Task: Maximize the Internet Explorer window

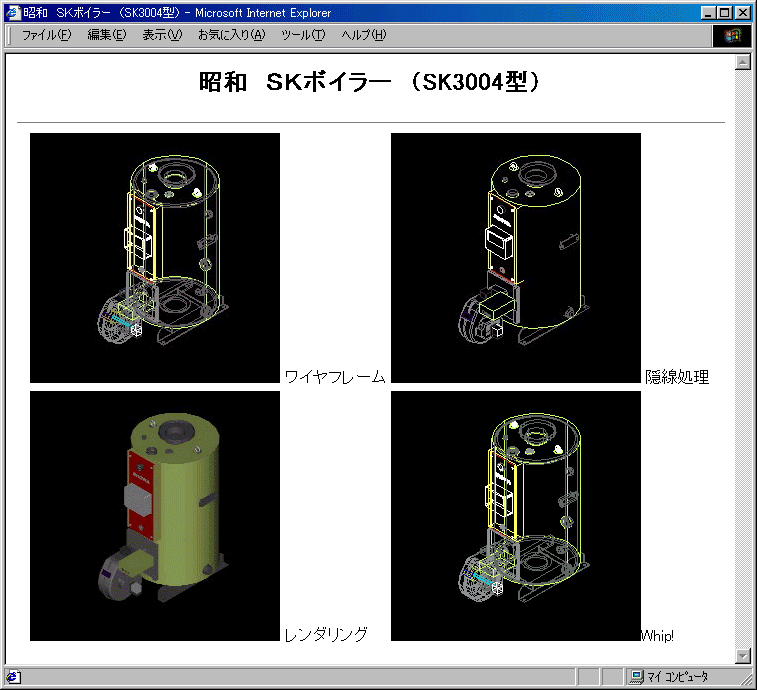Action: click(724, 13)
